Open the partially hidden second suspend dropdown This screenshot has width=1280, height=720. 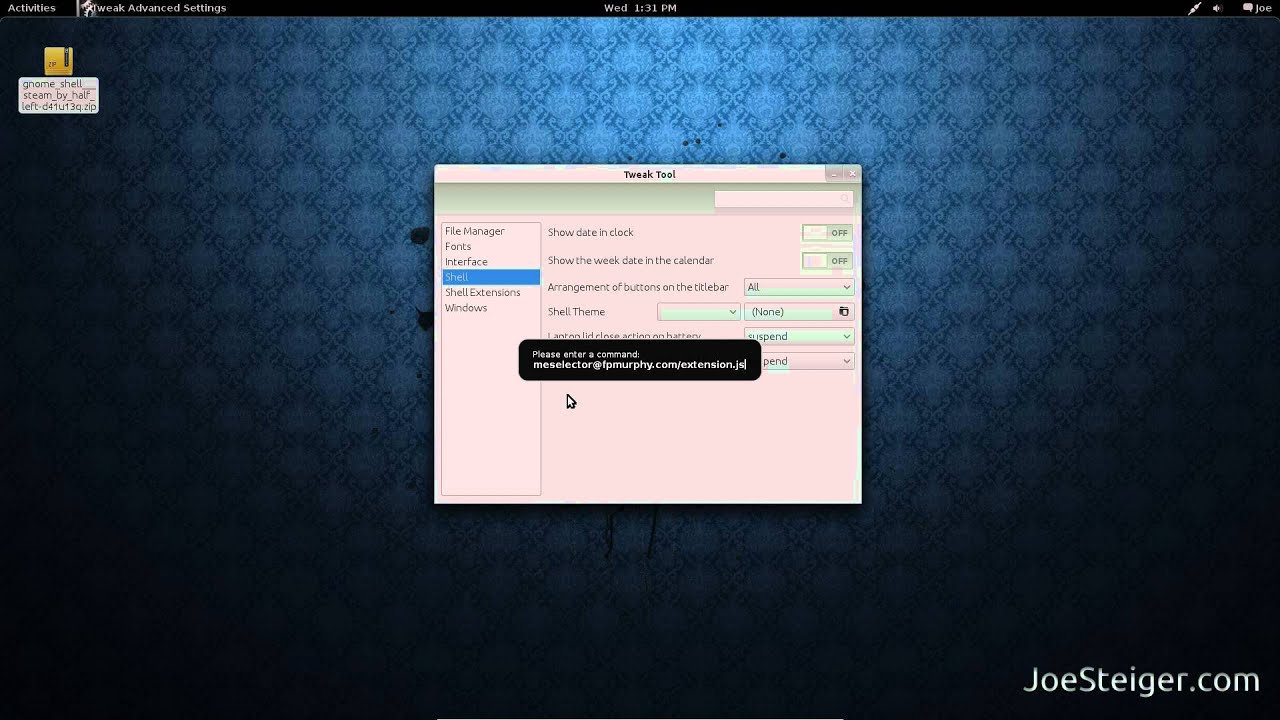(807, 361)
